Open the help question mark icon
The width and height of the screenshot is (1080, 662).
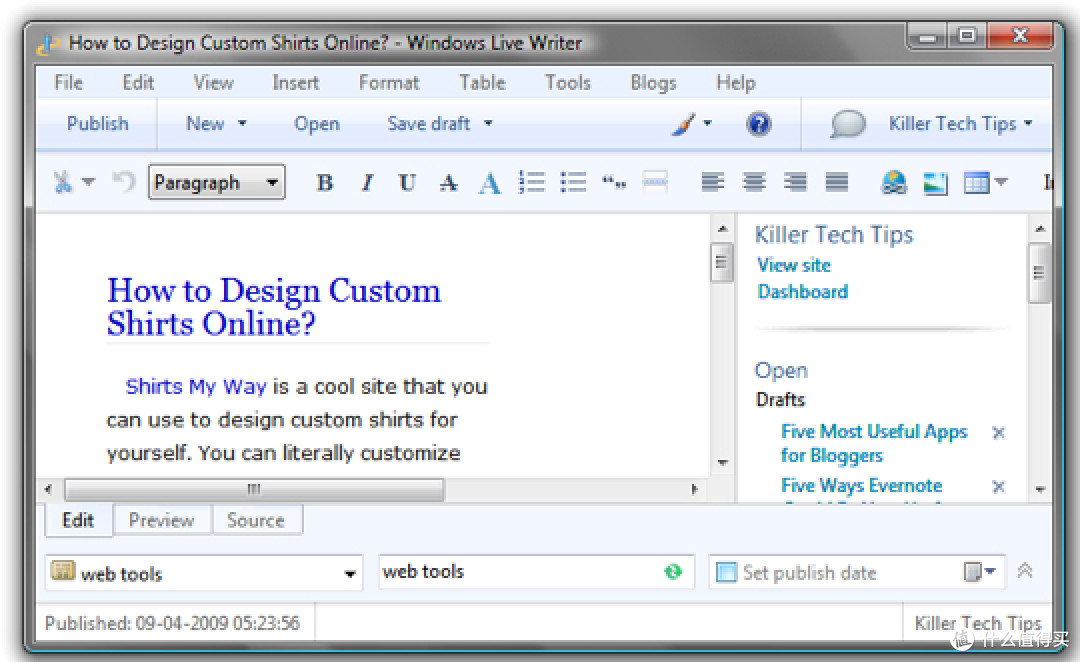[x=758, y=124]
